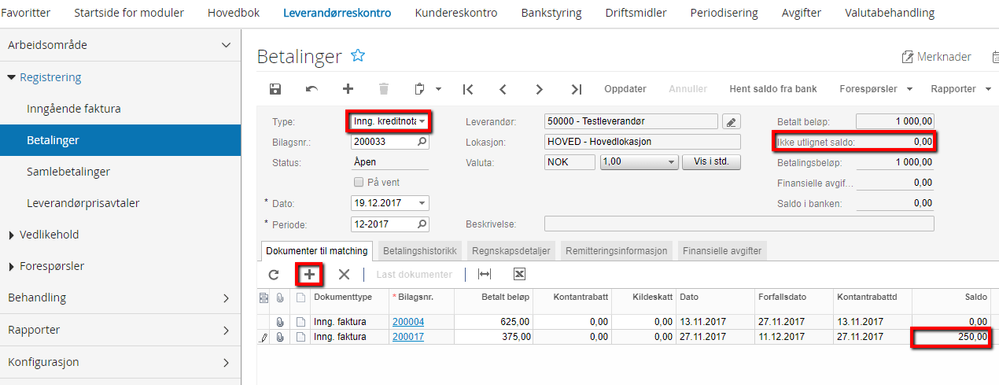
Task: Open invoice link 200017
Action: click(408, 338)
